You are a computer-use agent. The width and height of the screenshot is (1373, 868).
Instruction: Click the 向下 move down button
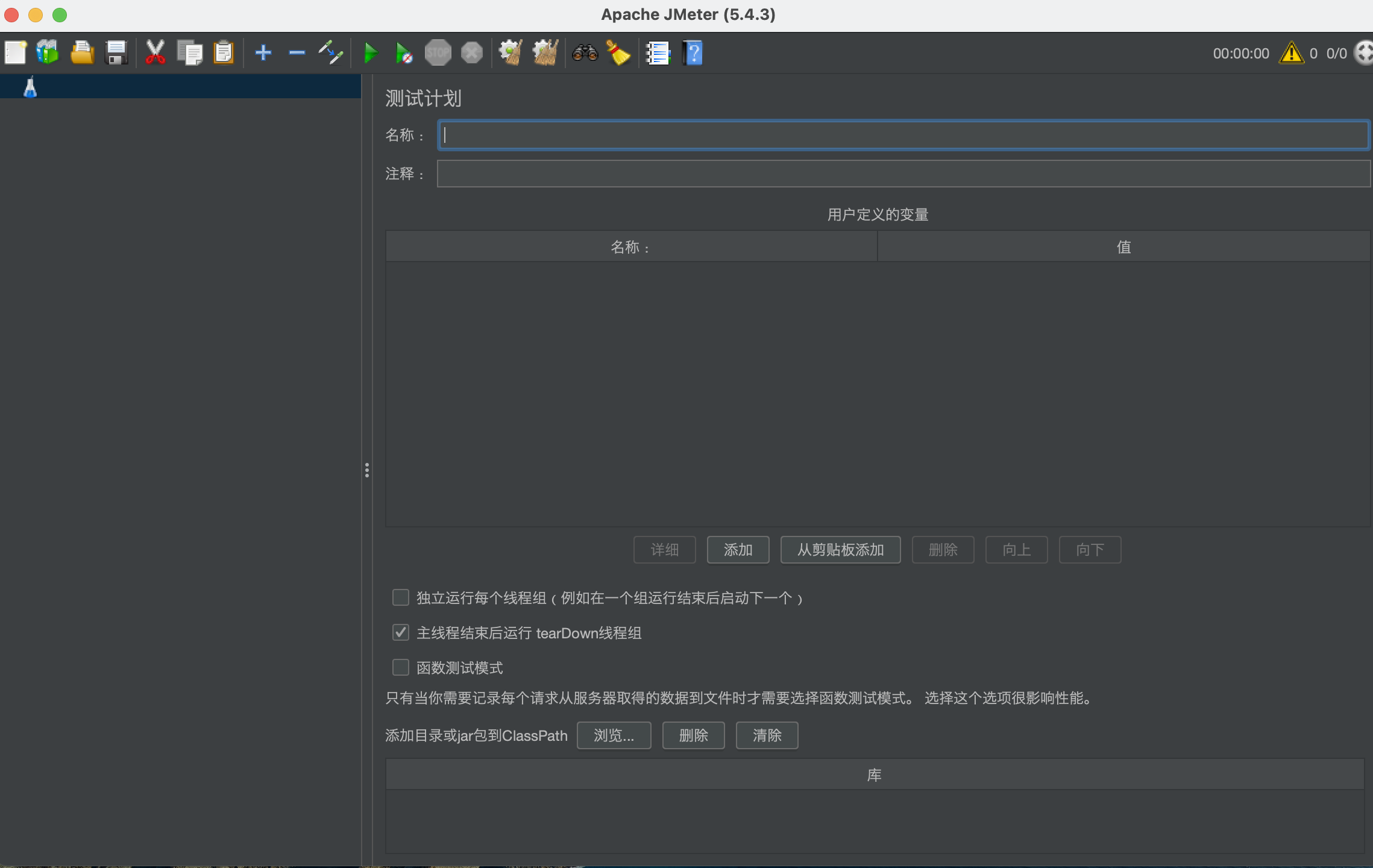coord(1090,550)
